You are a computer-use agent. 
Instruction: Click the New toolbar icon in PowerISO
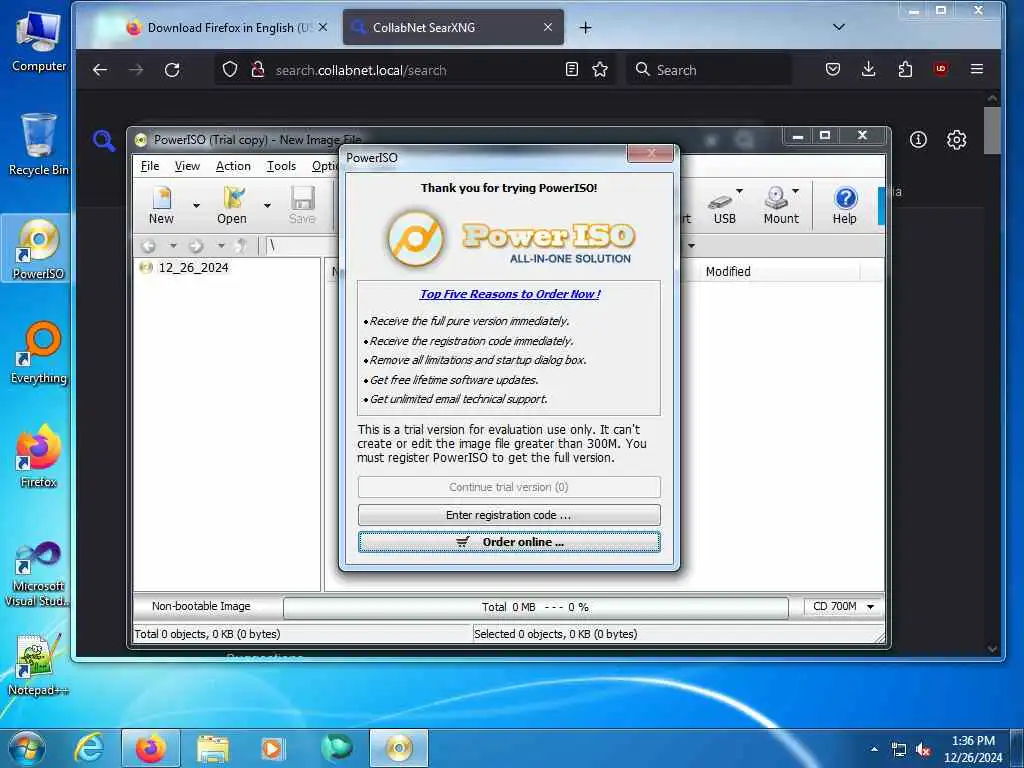tap(161, 205)
